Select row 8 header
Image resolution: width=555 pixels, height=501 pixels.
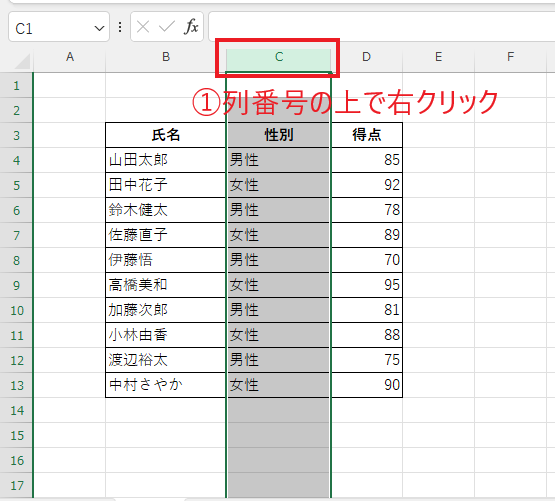16,260
